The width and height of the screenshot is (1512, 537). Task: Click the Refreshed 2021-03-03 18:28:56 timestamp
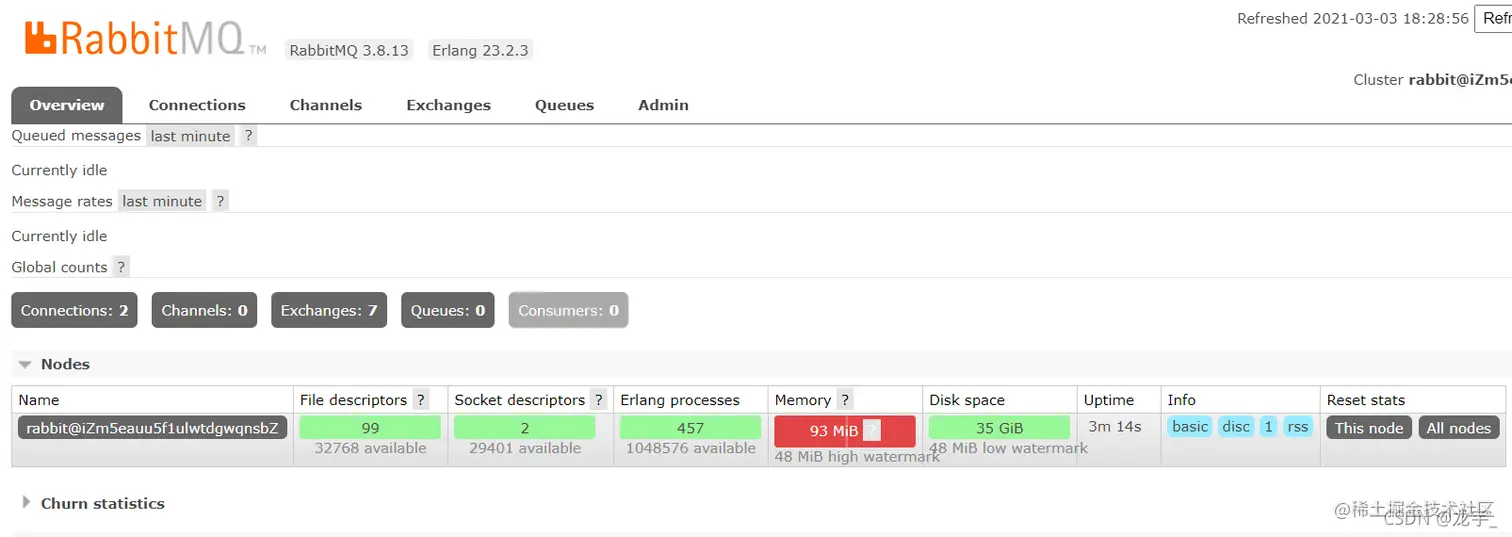coord(1353,18)
